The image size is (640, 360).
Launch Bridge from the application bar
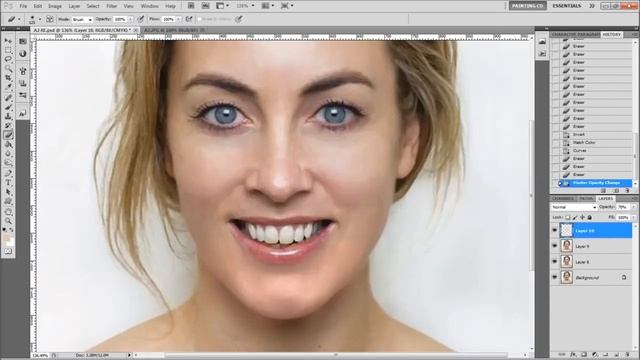[x=191, y=6]
